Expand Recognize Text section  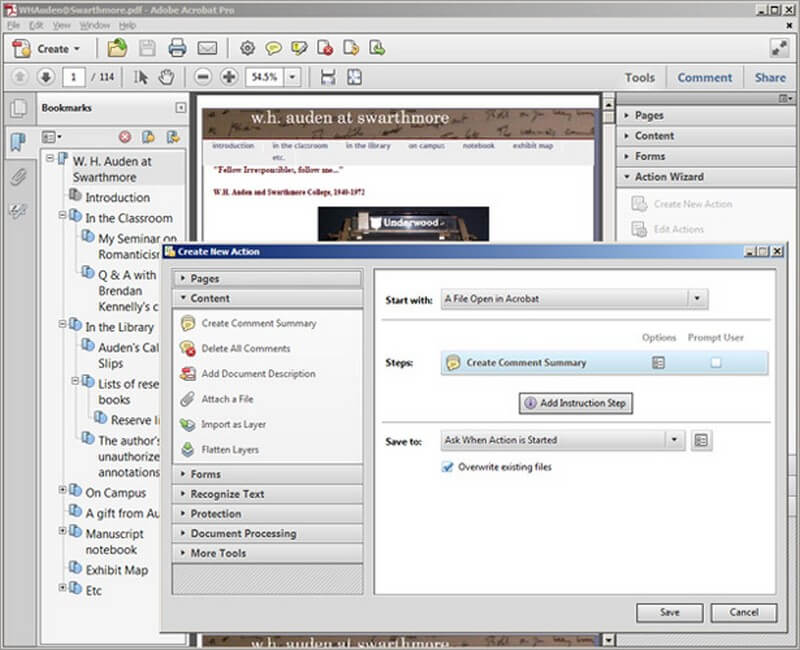[x=268, y=494]
